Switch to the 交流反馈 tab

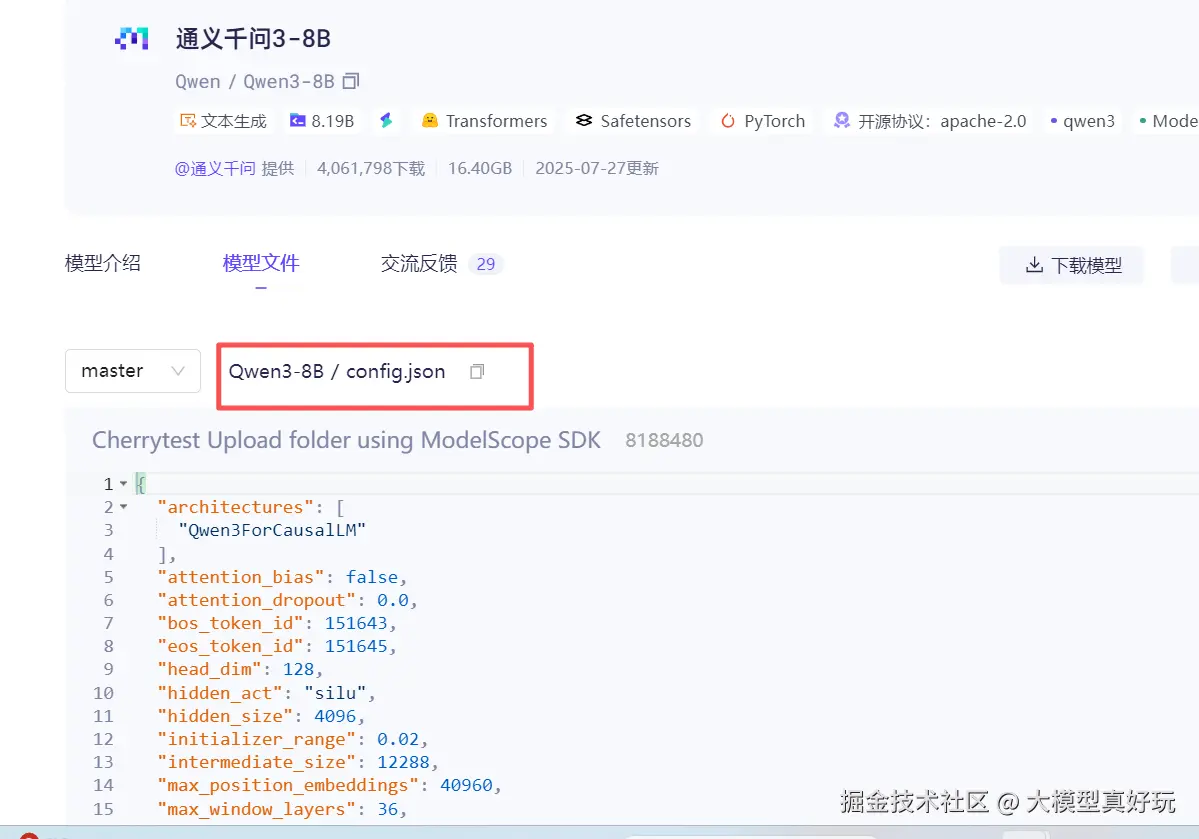coord(419,263)
